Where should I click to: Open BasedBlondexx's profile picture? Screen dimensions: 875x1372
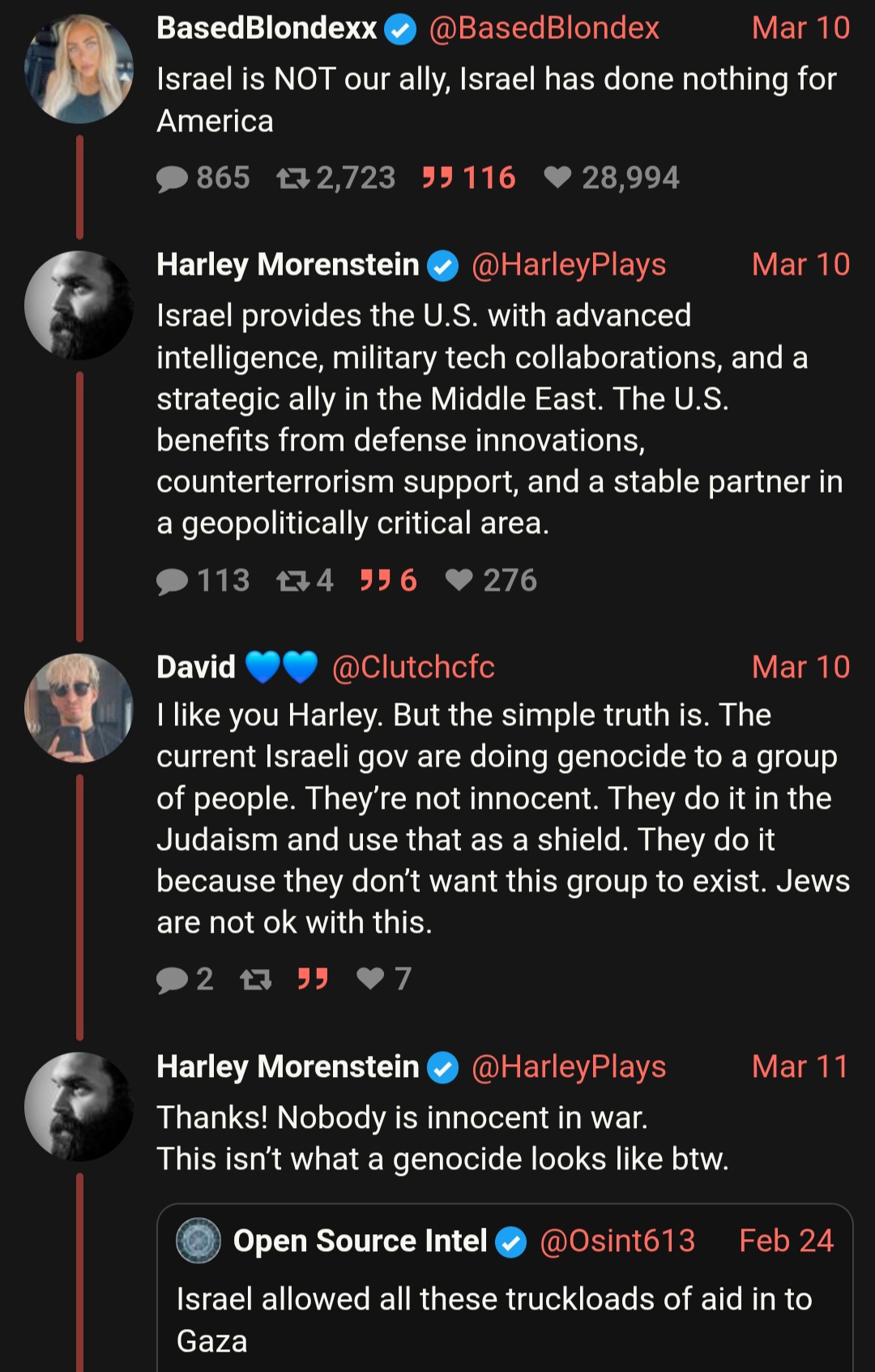point(79,69)
